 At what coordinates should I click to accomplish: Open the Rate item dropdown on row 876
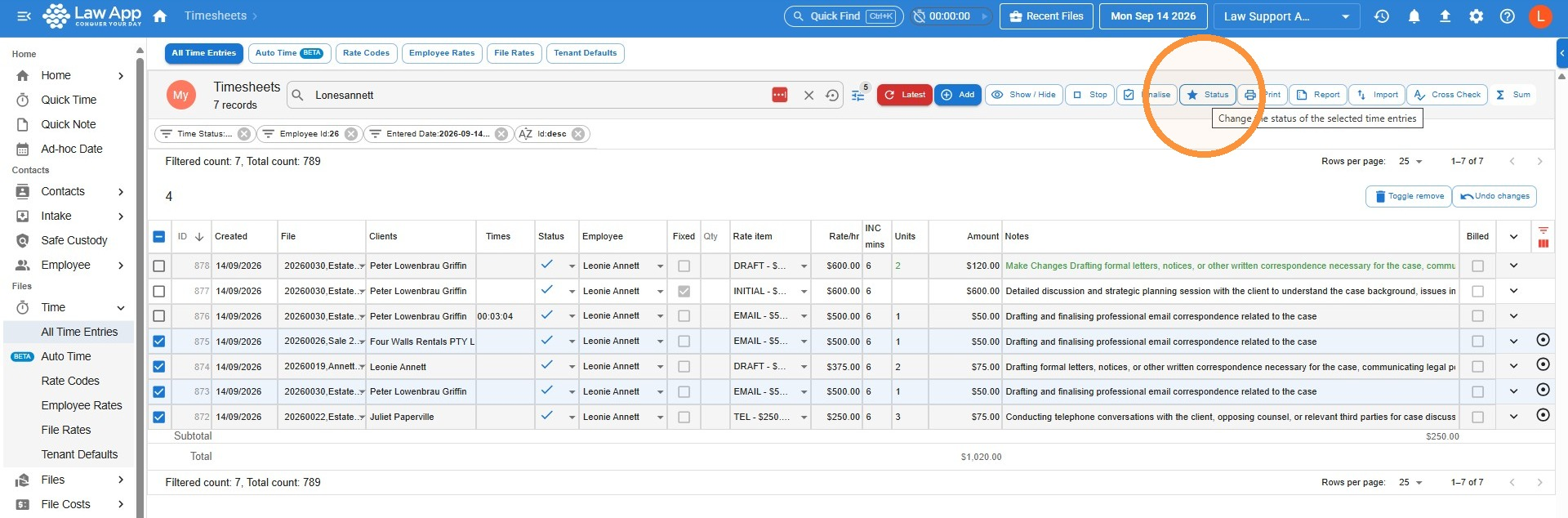pyautogui.click(x=804, y=316)
